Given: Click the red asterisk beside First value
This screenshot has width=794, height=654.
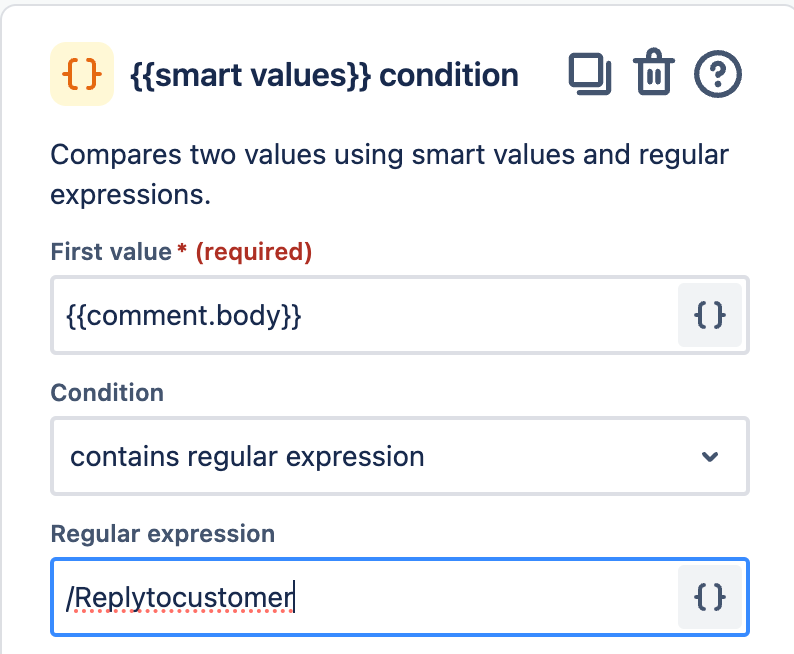Looking at the screenshot, I should pos(182,248).
